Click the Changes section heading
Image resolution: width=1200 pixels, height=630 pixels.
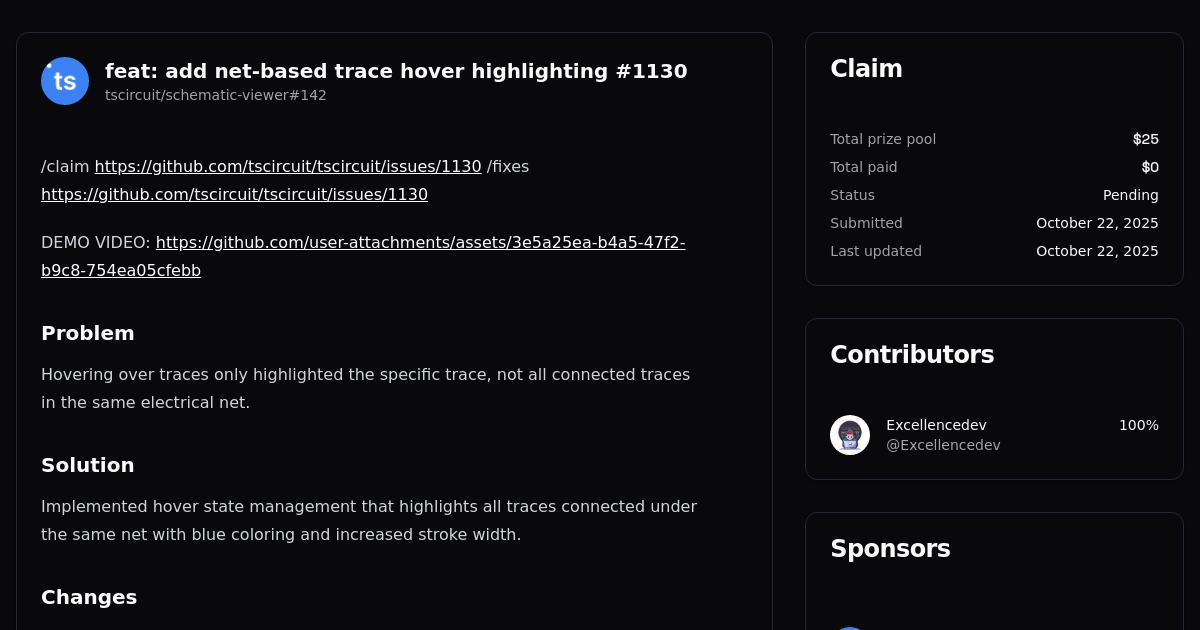click(x=89, y=597)
